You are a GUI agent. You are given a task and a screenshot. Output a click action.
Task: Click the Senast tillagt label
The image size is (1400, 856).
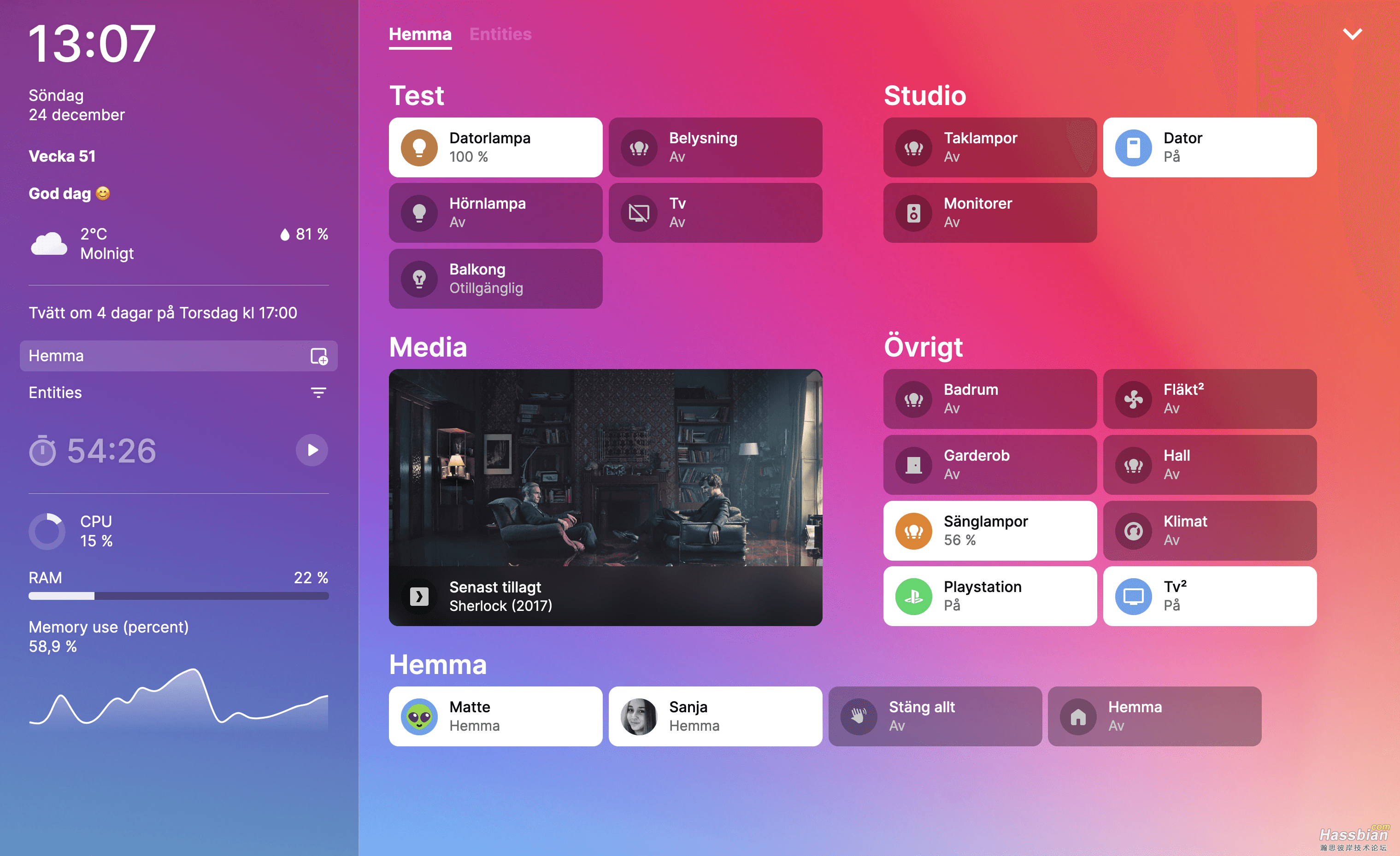click(495, 587)
